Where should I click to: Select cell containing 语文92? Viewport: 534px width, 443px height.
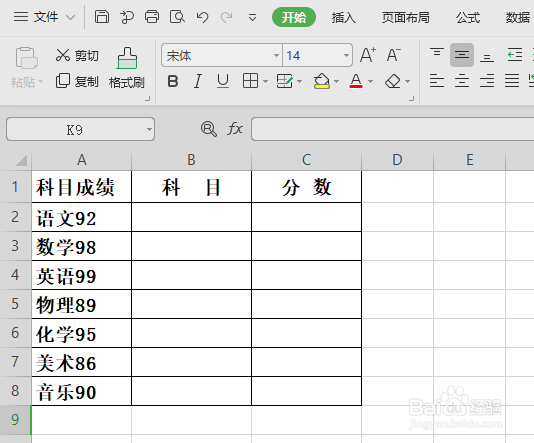point(81,217)
